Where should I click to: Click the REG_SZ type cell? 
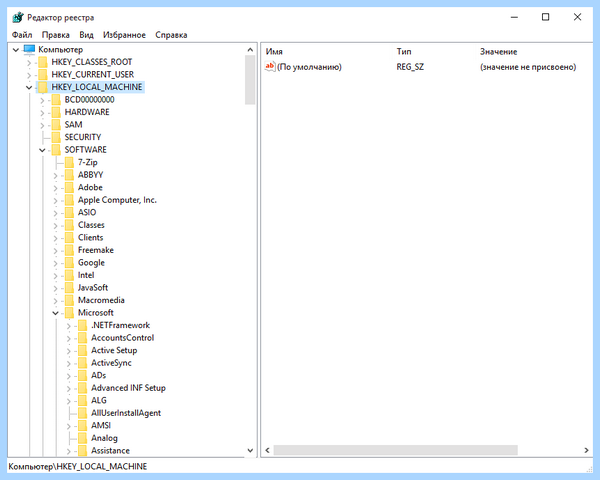[410, 67]
